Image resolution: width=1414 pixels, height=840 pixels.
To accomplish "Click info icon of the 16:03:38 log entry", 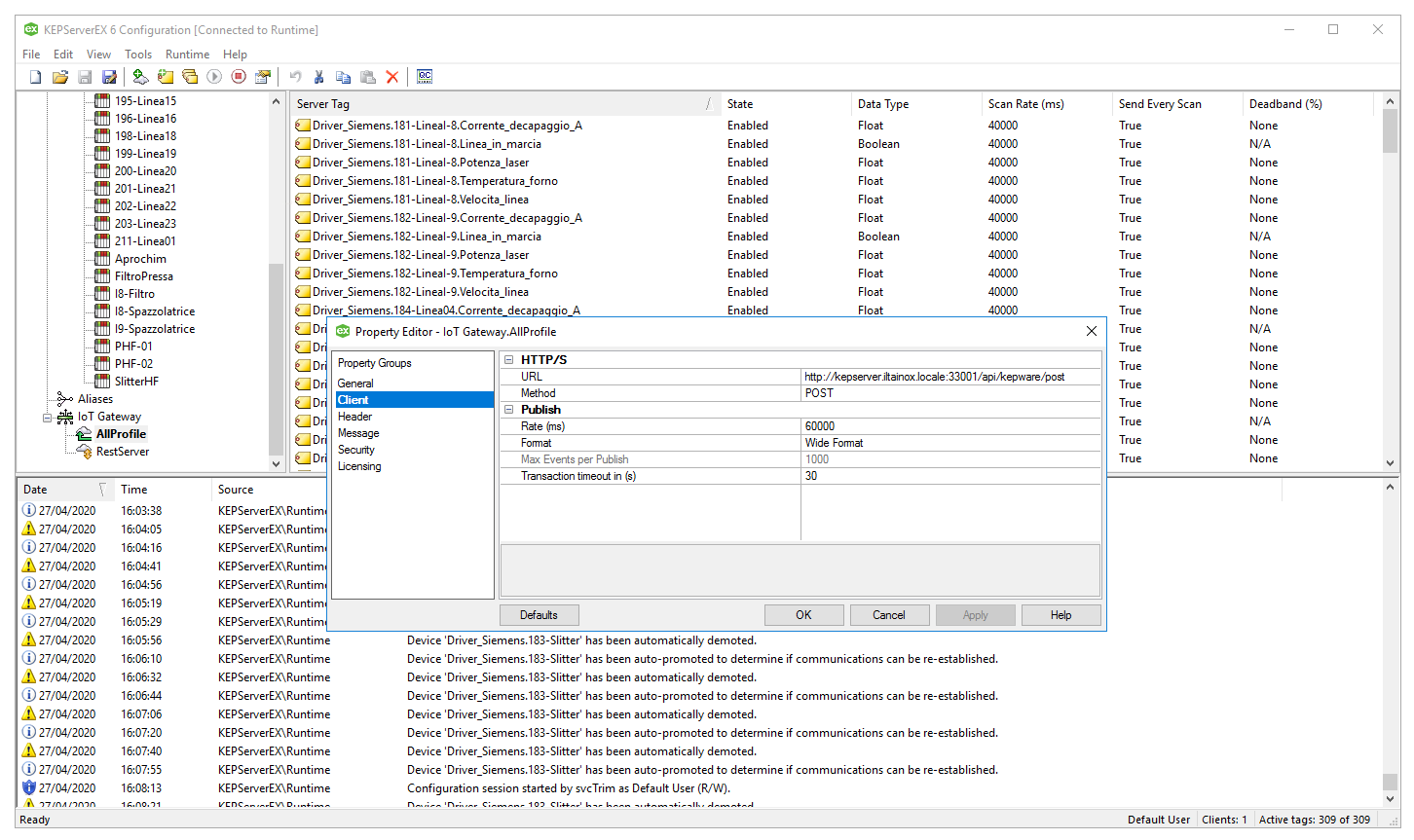I will (29, 510).
